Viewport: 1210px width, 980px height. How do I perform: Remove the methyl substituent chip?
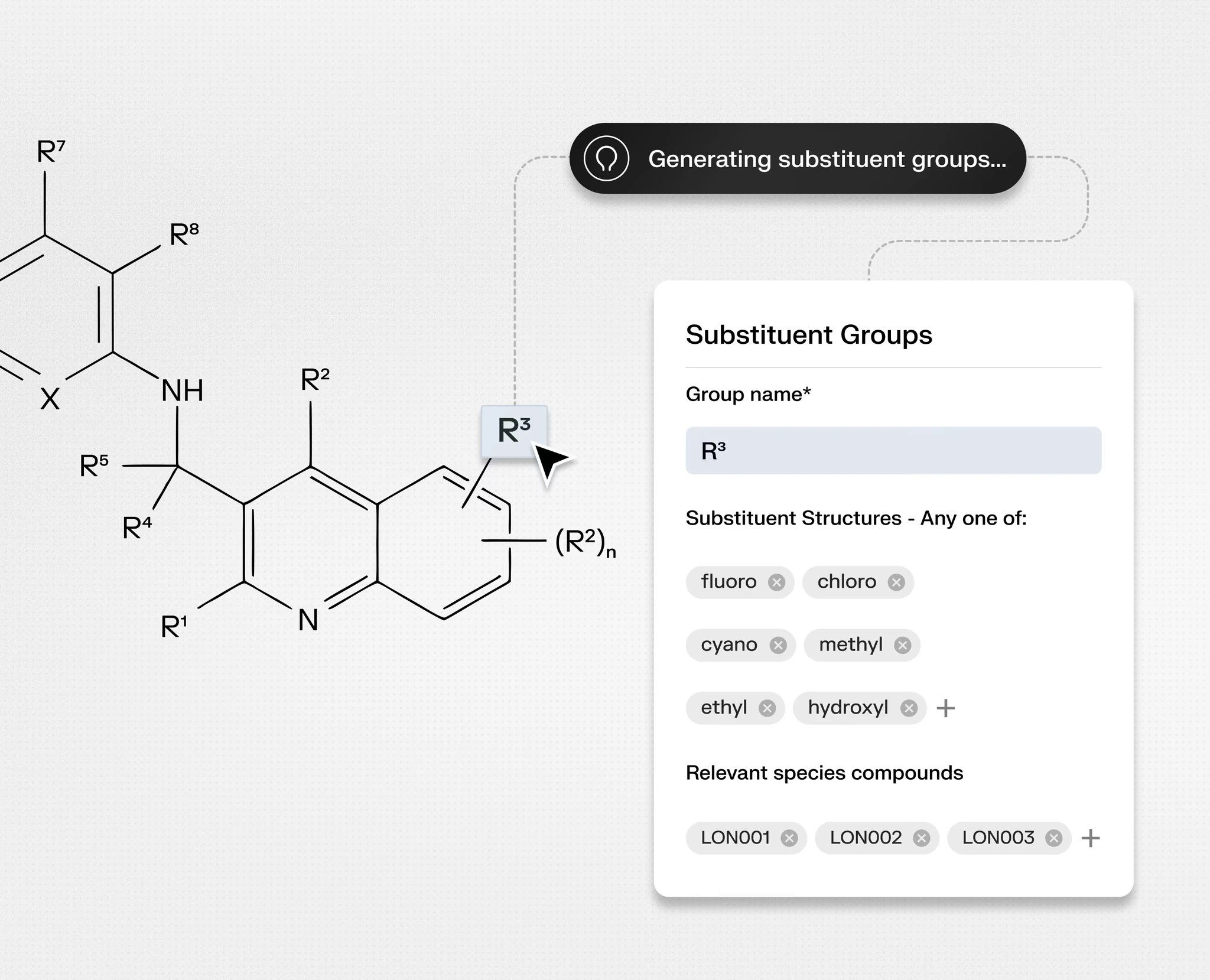[902, 645]
